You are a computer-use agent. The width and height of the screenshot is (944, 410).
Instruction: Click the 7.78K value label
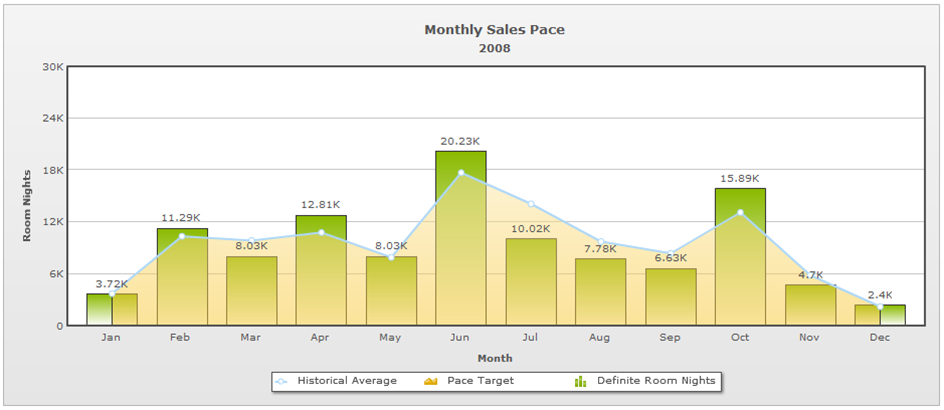point(600,249)
